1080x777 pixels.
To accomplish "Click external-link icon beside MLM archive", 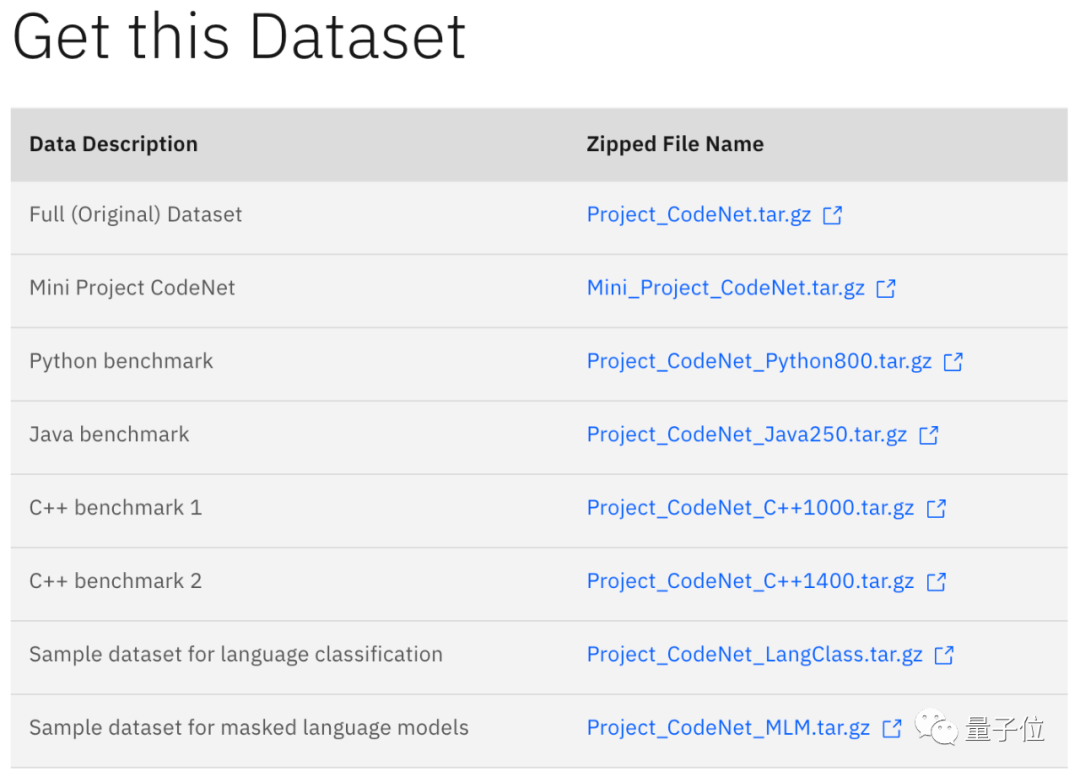I will pos(892,728).
